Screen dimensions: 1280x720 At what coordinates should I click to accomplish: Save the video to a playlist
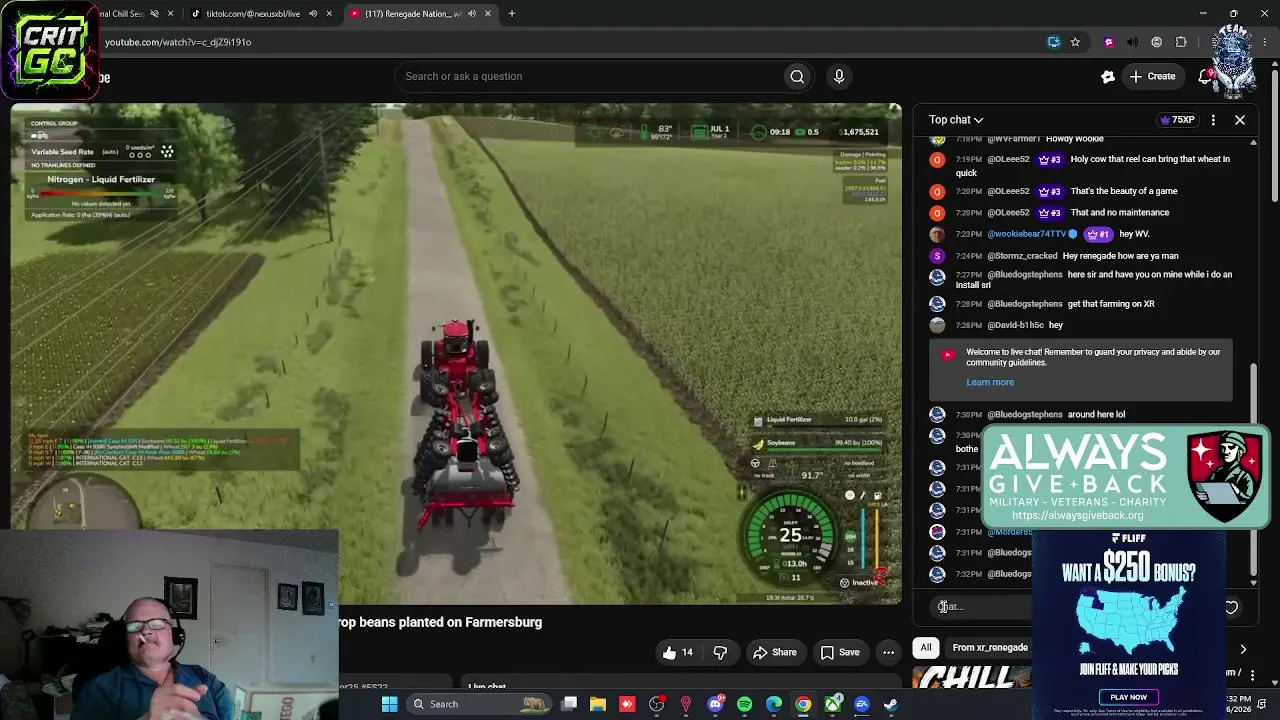839,652
